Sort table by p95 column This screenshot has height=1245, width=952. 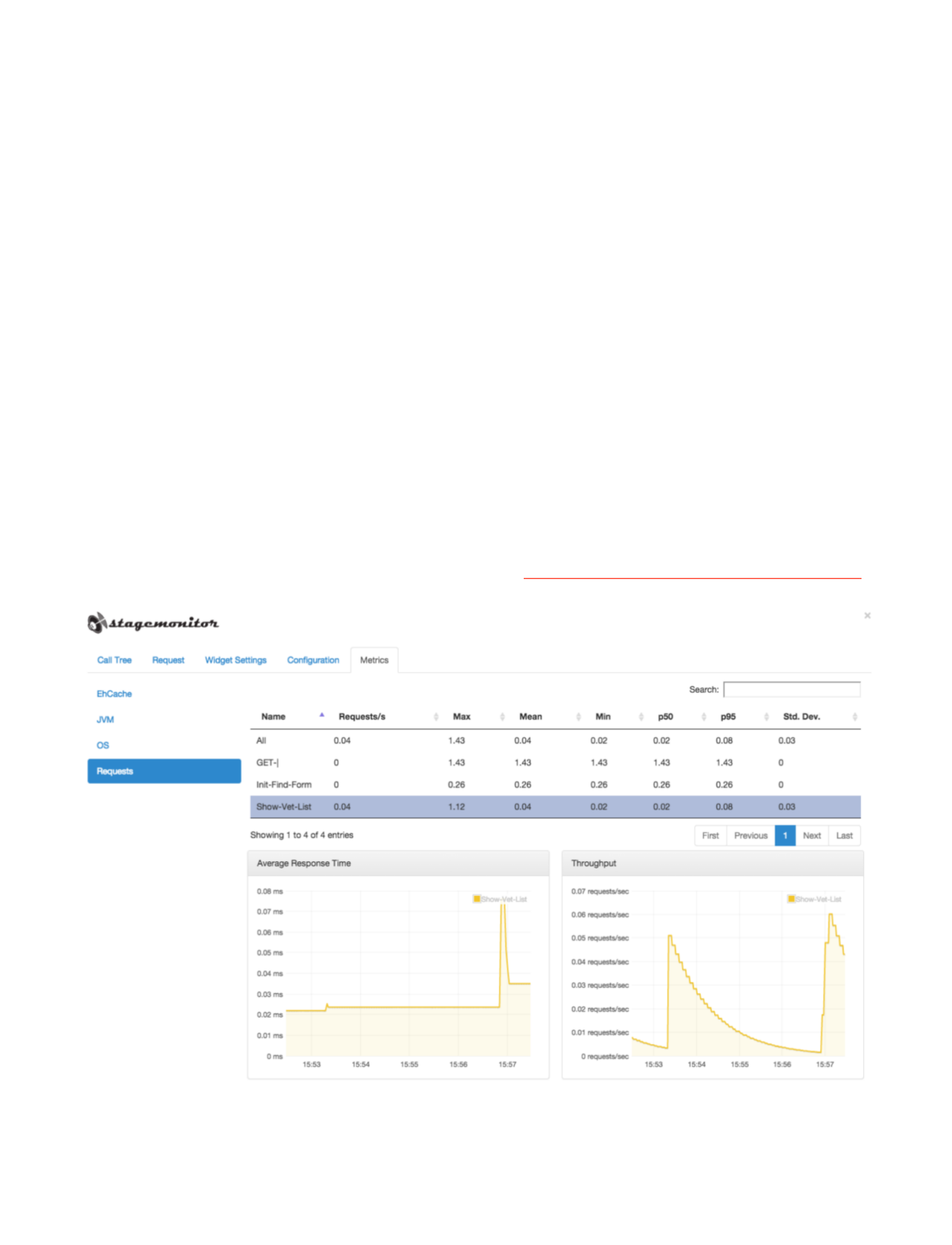[741, 717]
